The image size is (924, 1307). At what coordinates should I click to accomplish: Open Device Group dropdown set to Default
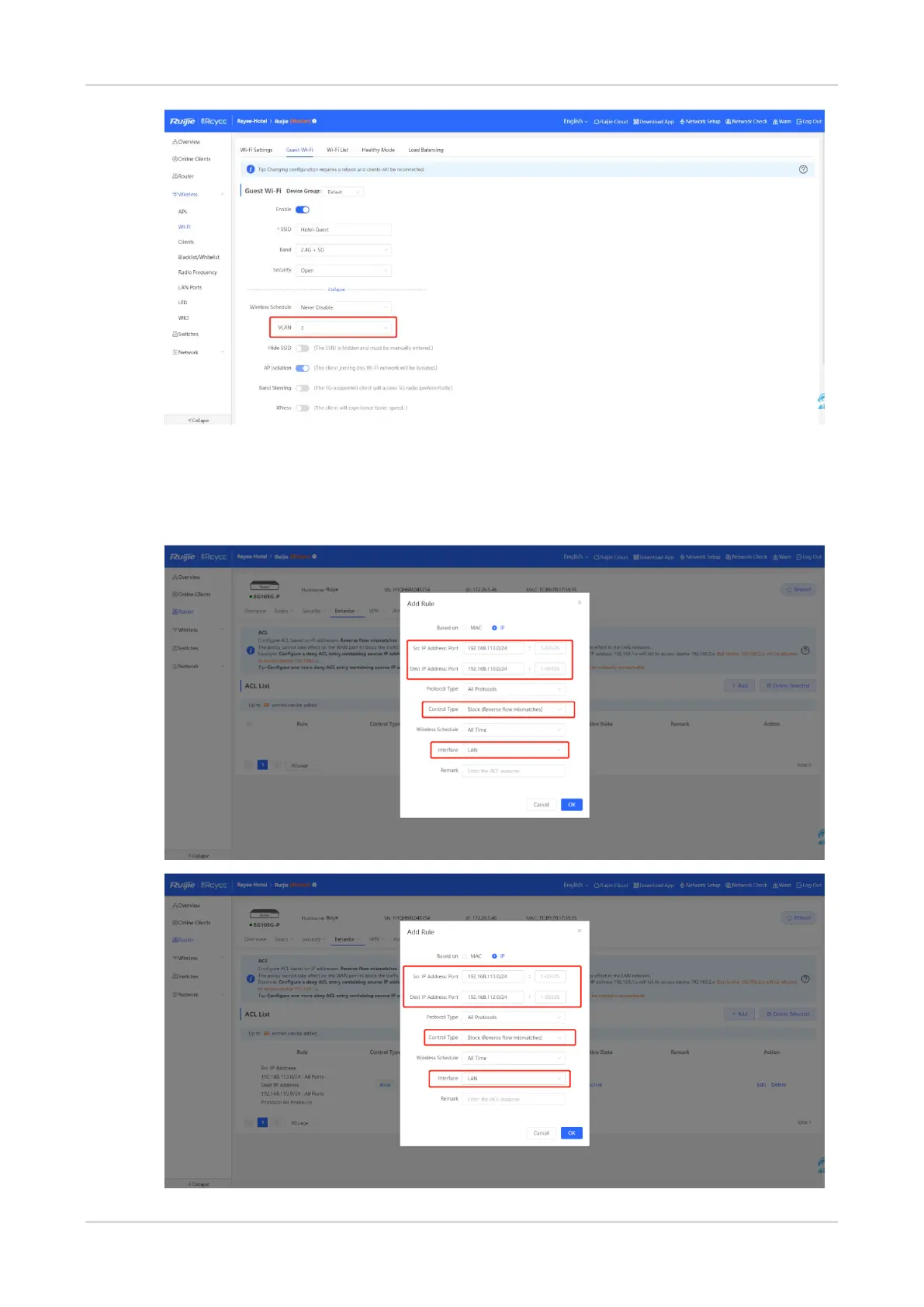[343, 192]
